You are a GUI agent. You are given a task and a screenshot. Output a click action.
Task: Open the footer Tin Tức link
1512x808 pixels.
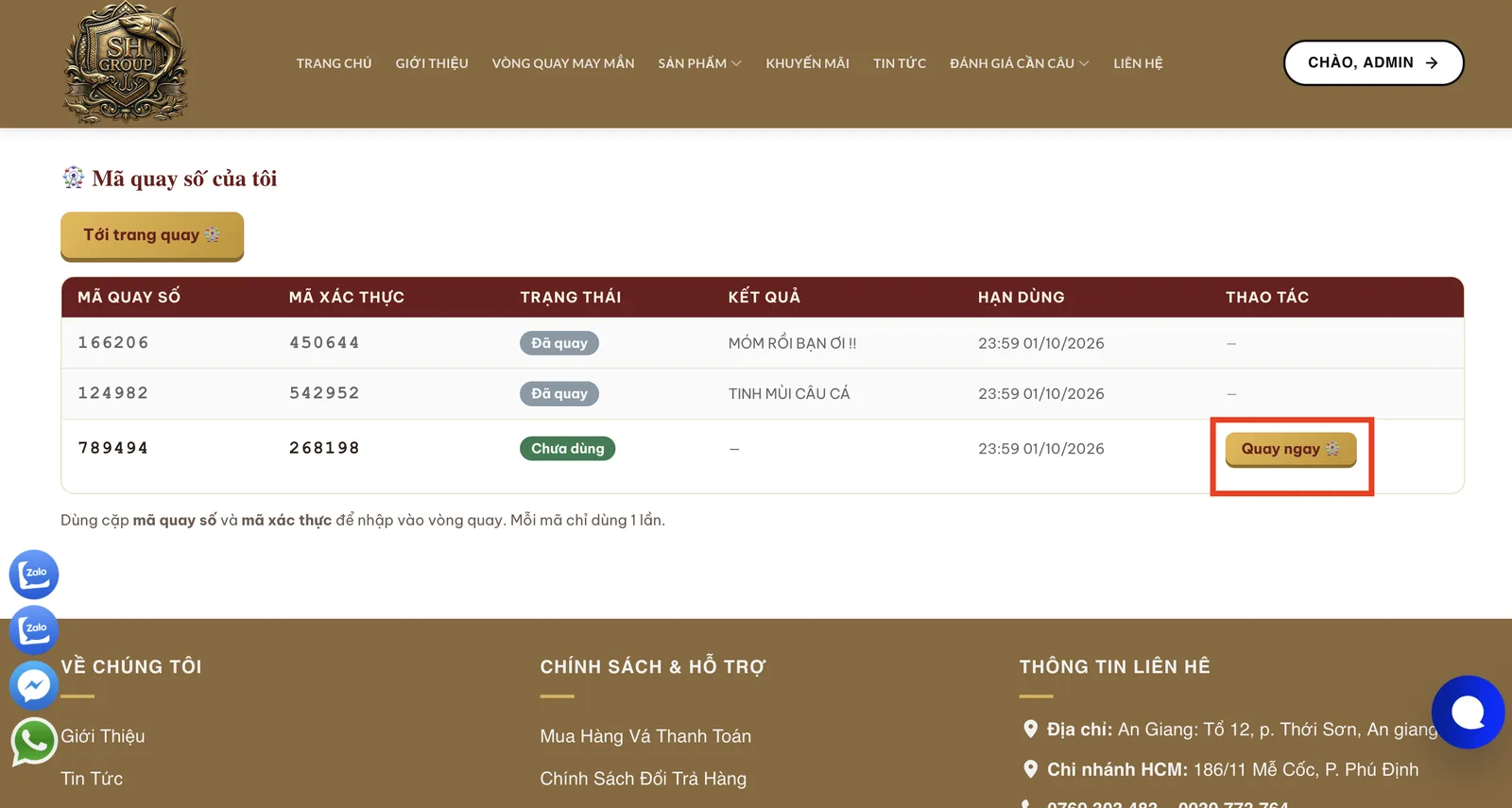[92, 779]
